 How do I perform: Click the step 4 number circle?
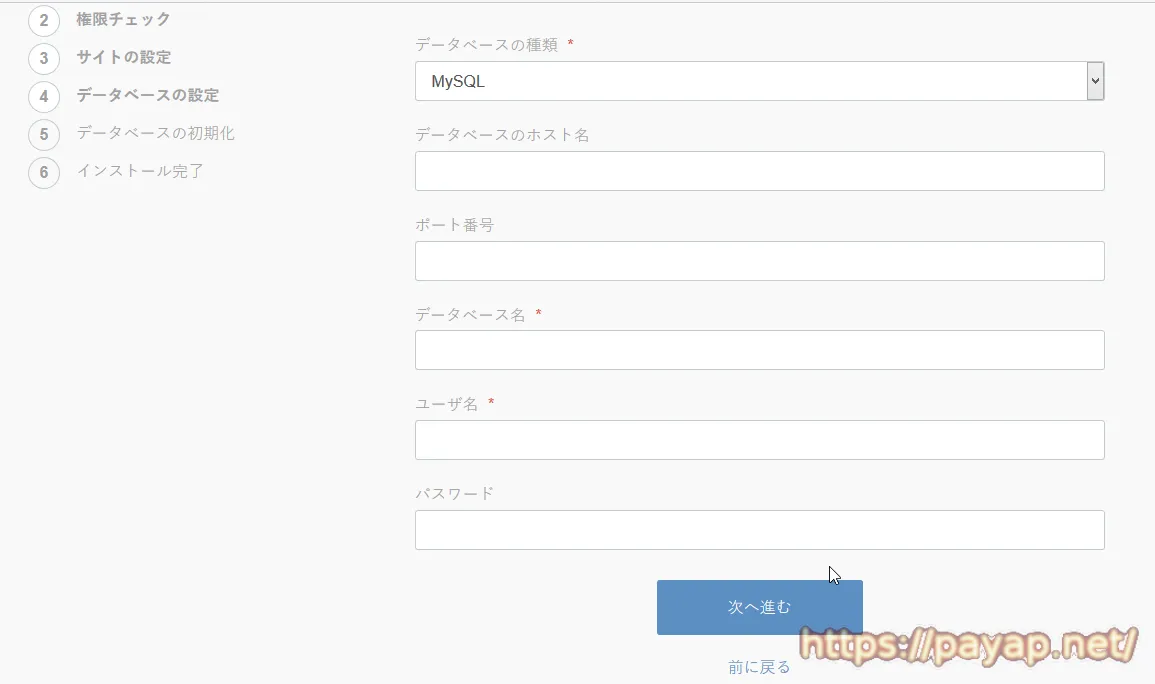(x=44, y=96)
